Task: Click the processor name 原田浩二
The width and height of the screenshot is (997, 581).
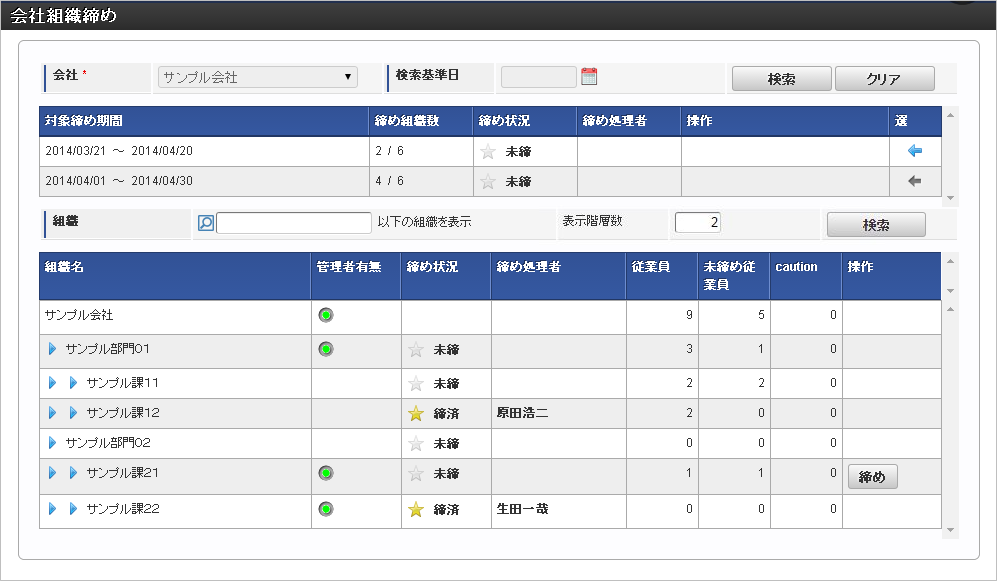Action: 522,413
